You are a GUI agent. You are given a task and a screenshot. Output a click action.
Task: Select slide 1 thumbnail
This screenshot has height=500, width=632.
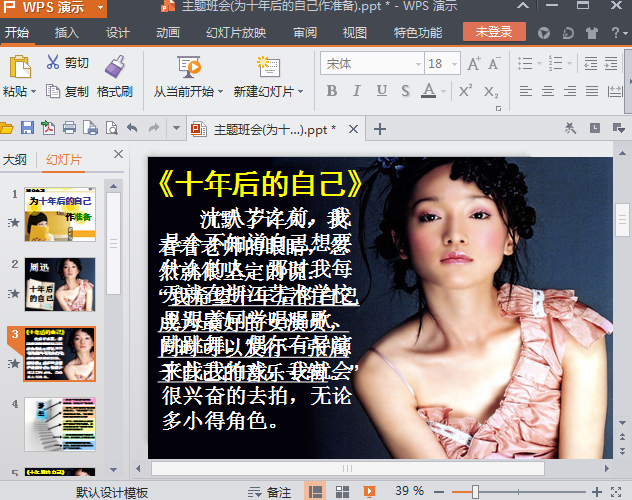[60, 214]
